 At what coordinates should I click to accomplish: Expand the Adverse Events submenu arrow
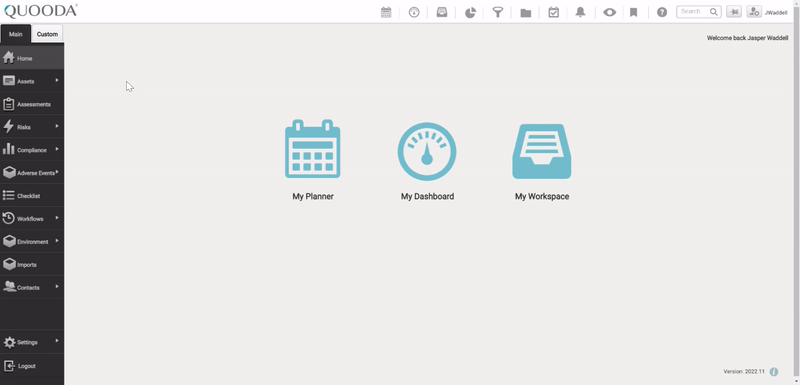pos(57,172)
